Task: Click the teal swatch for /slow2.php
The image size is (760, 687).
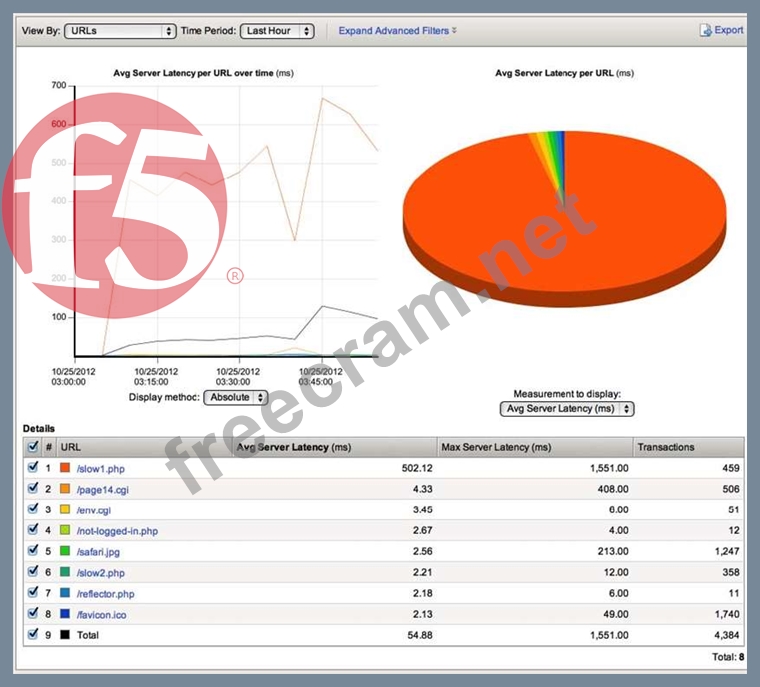Action: [65, 572]
